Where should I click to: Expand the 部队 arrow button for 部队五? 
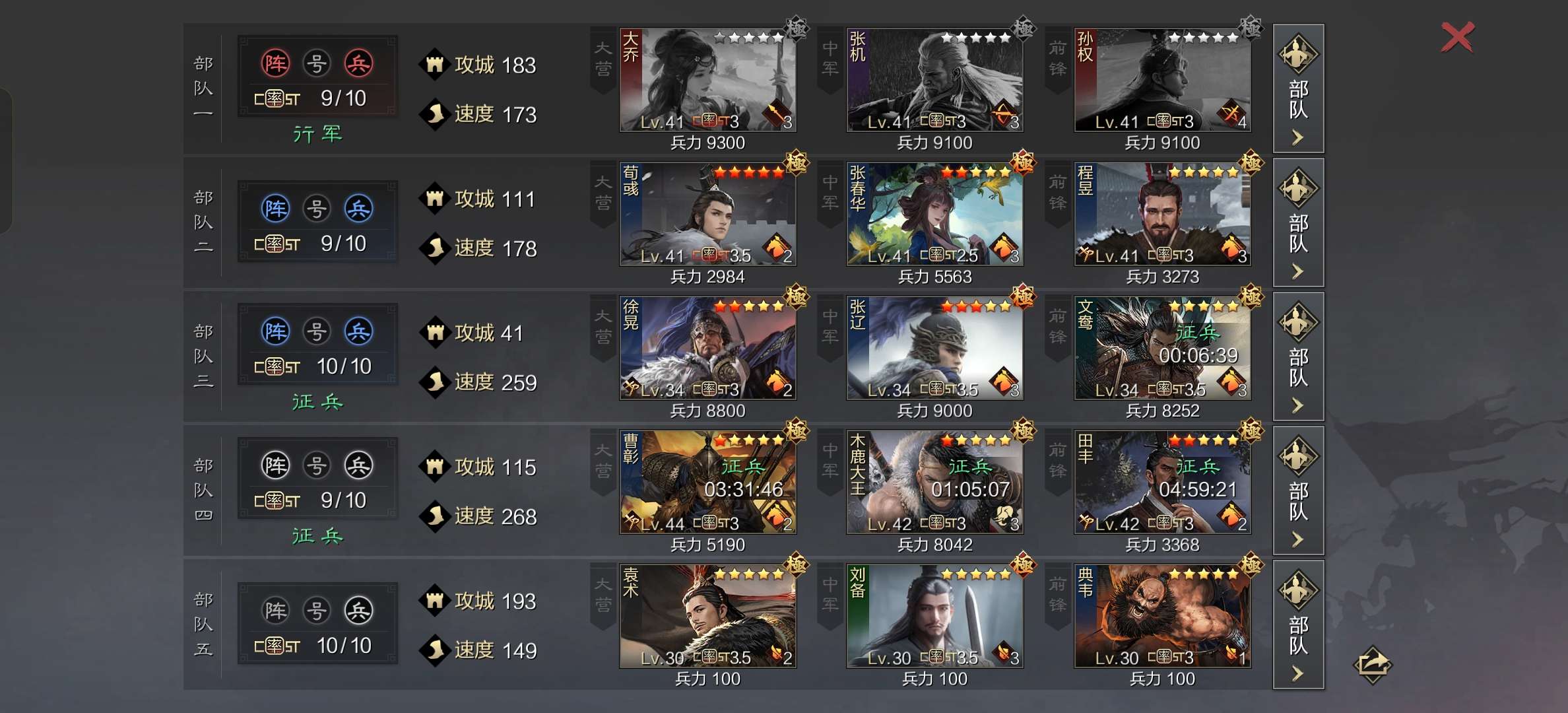click(x=1298, y=625)
